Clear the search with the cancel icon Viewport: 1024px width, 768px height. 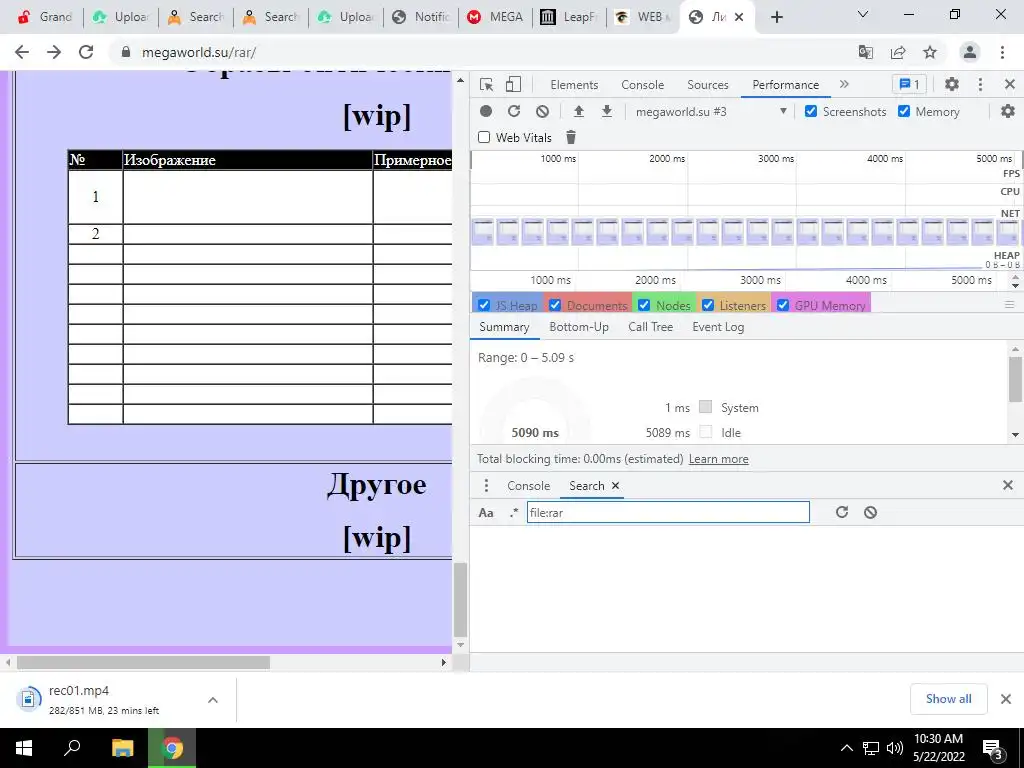coord(870,512)
